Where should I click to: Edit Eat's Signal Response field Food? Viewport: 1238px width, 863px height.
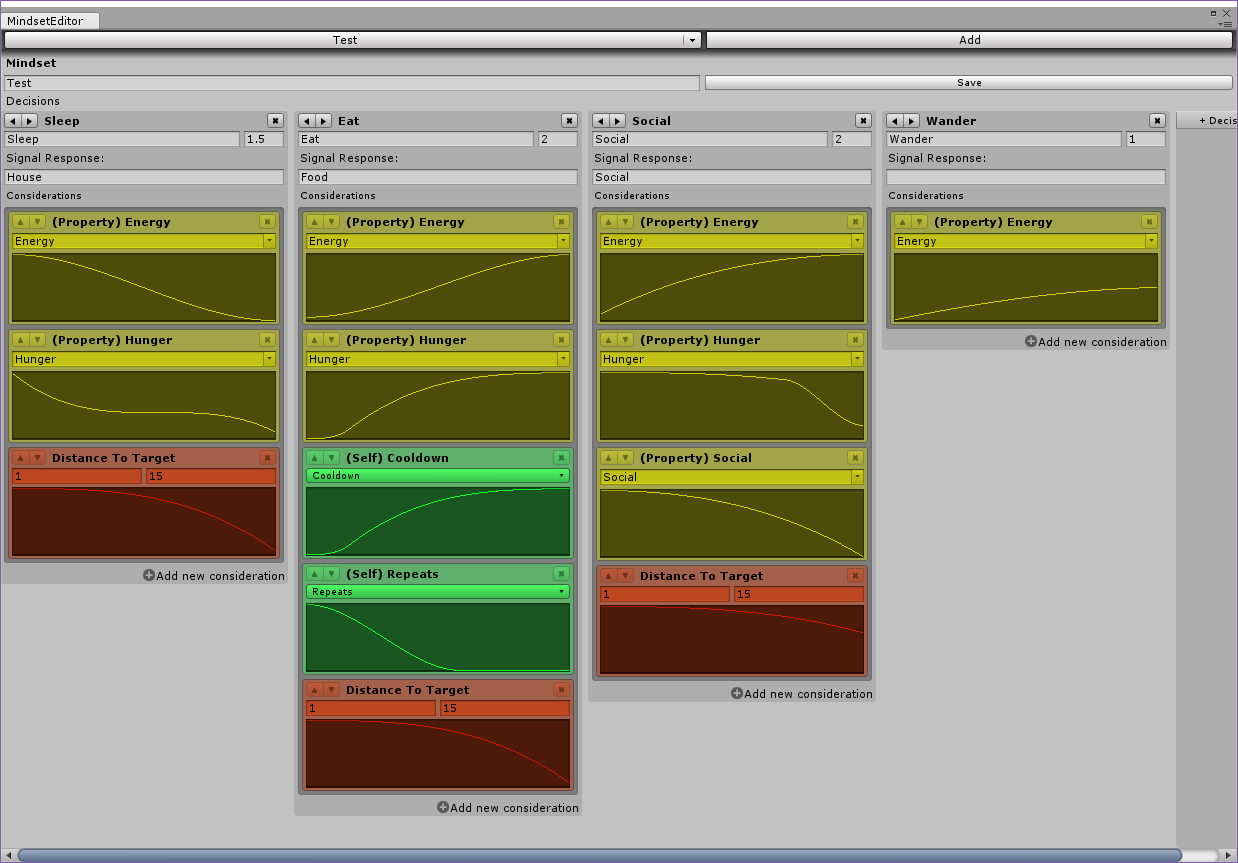click(x=438, y=177)
